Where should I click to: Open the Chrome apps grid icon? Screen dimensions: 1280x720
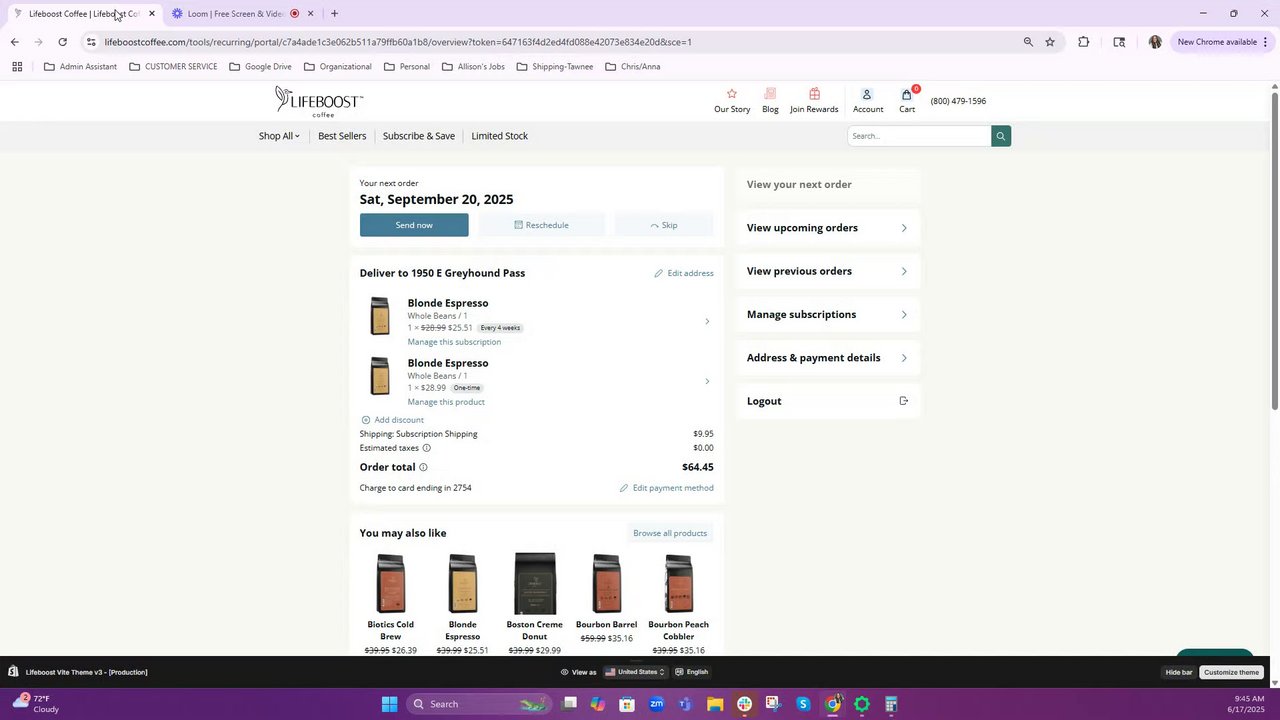click(x=17, y=67)
